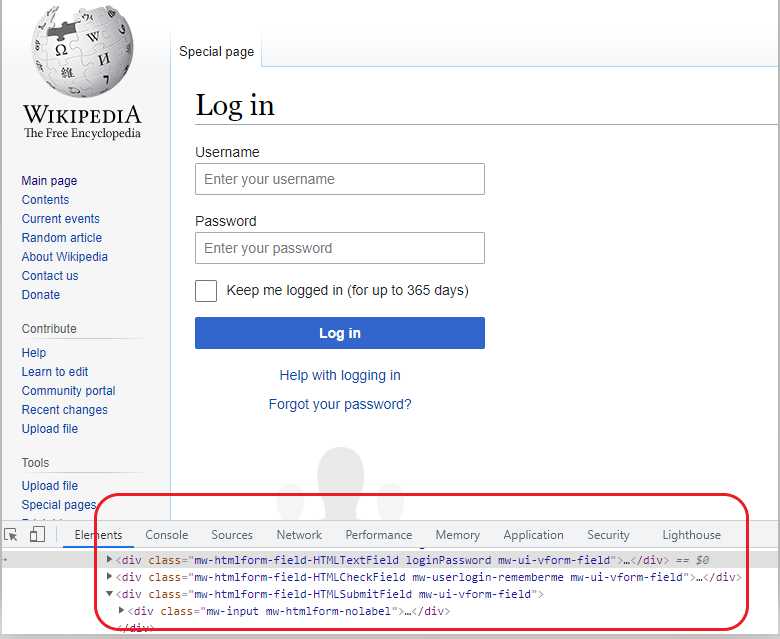Open the Performance tab
The image size is (780, 639).
pyautogui.click(x=379, y=535)
